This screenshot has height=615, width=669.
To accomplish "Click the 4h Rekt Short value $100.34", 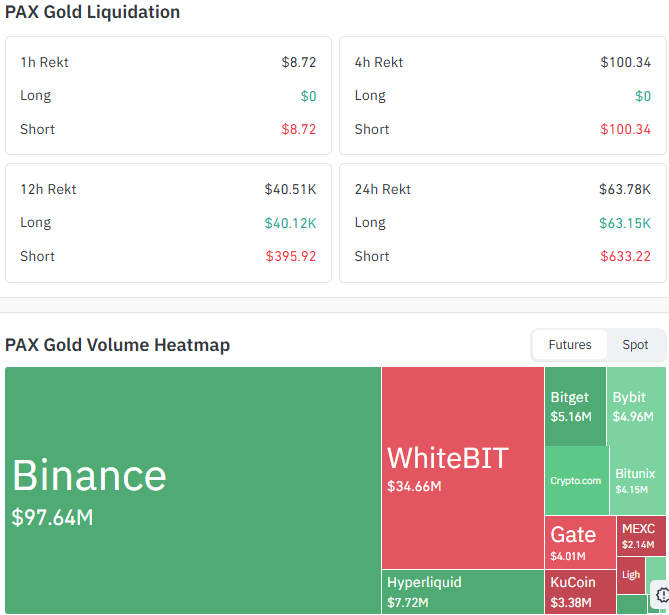I will 625,129.
